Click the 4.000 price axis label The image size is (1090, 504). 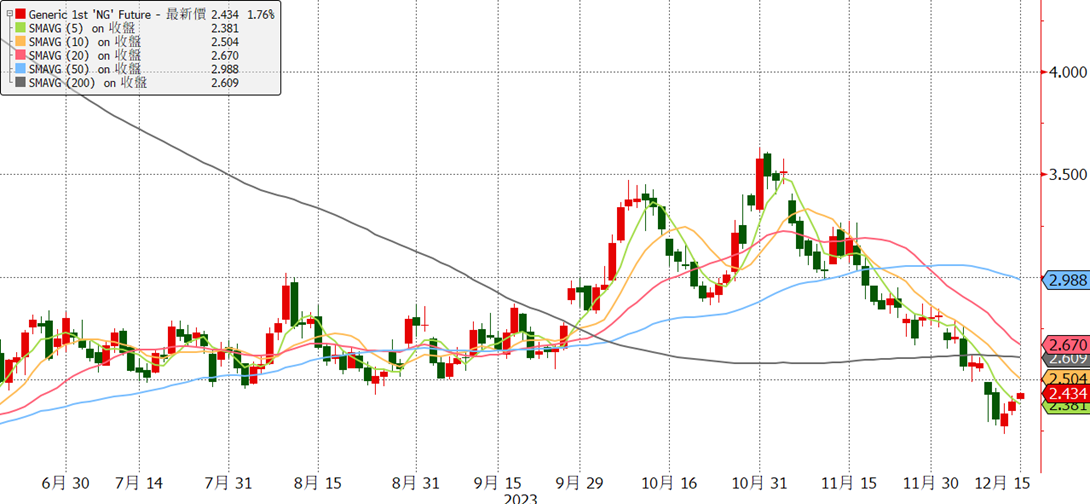[1066, 72]
